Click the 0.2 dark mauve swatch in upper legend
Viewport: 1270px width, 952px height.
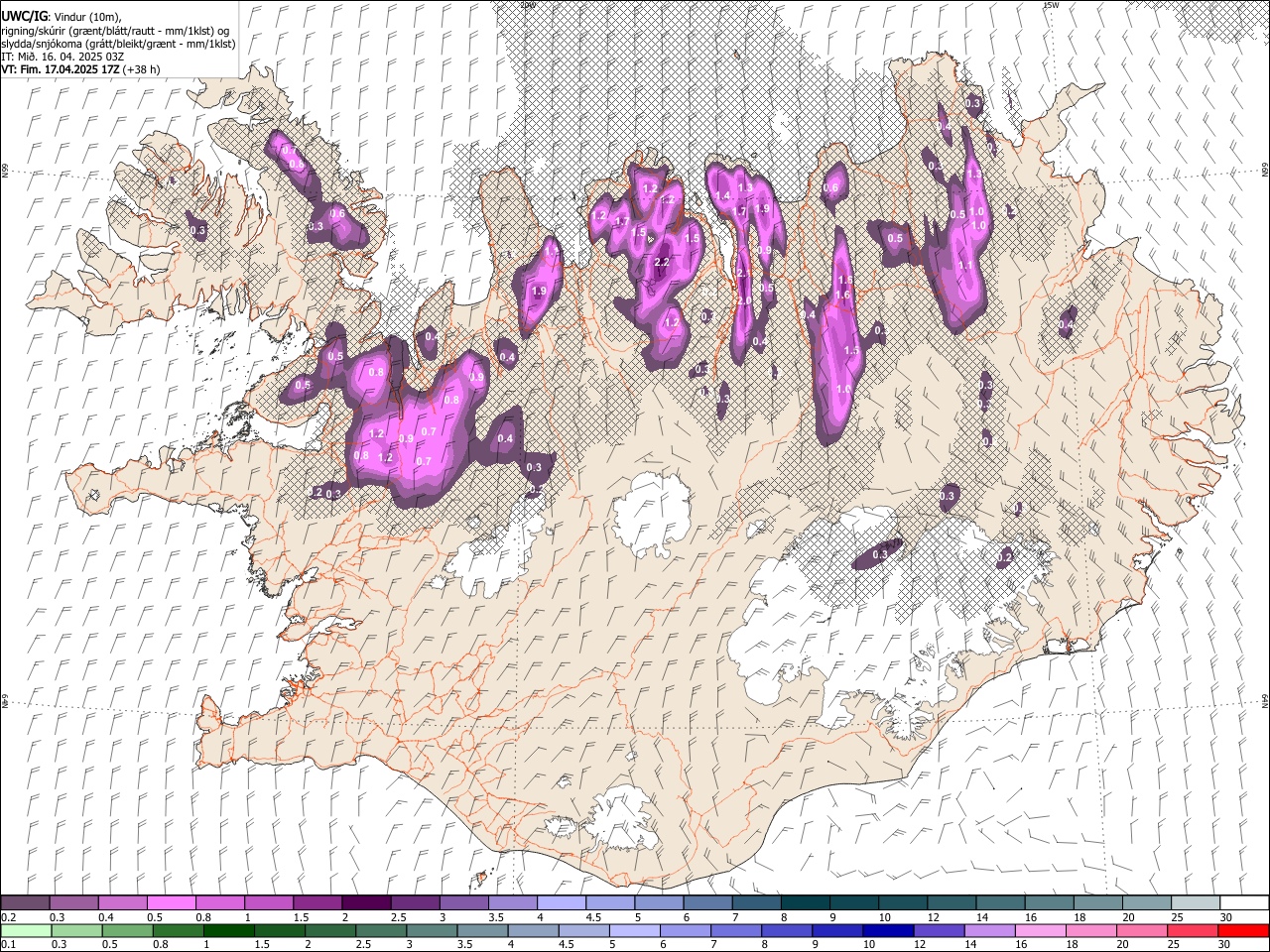tap(25, 903)
